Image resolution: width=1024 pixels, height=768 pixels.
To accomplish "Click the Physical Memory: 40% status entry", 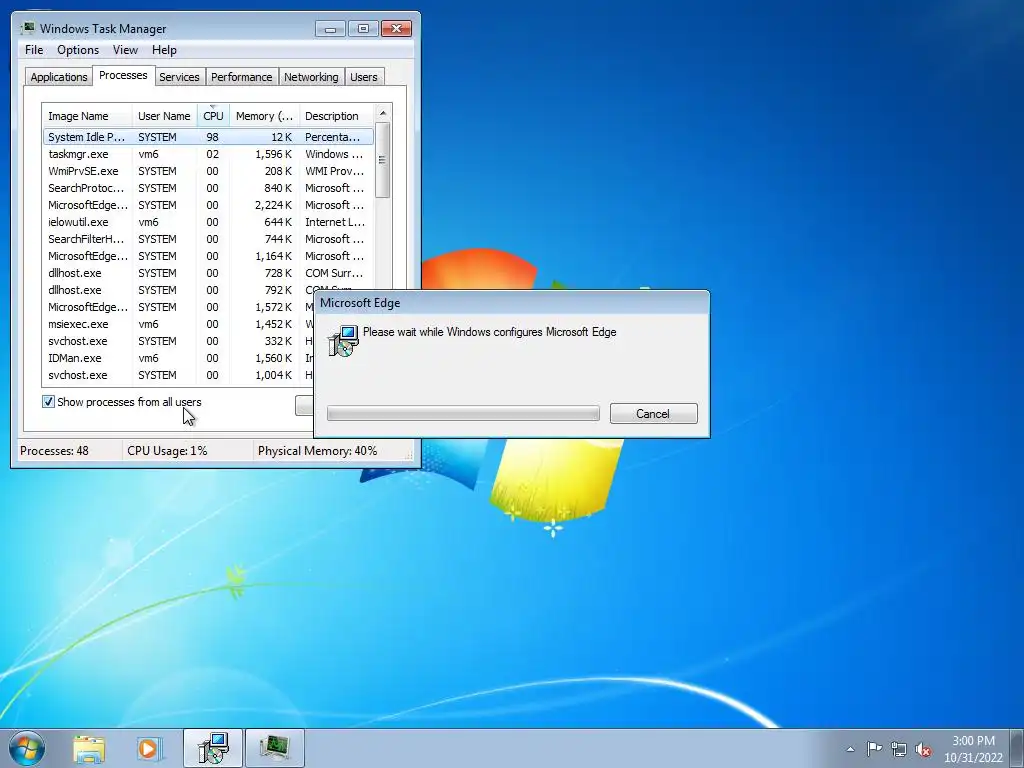I will 328,451.
